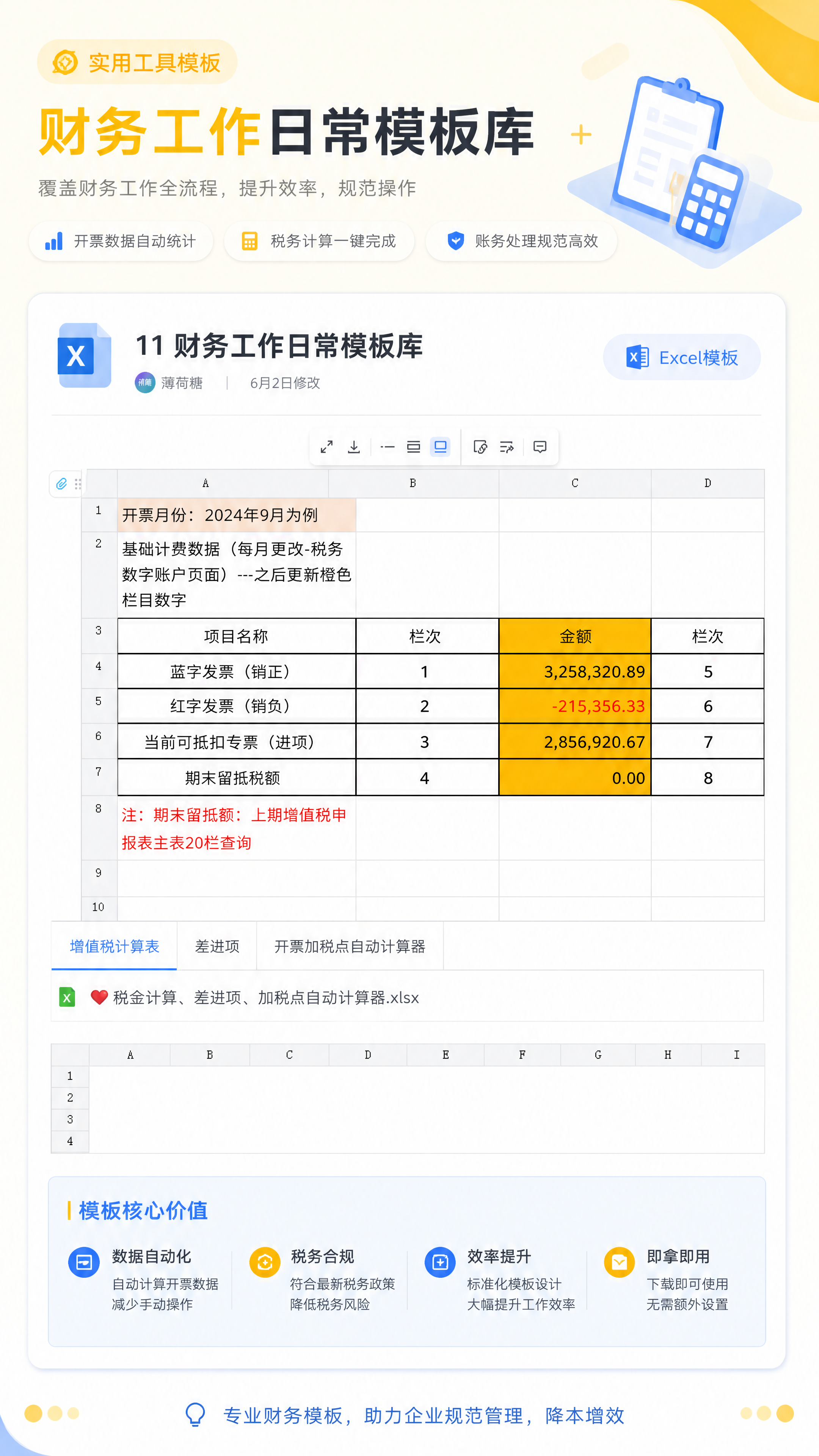Click the 税务合规 orange icon
This screenshot has width=819, height=1456.
tap(265, 1262)
